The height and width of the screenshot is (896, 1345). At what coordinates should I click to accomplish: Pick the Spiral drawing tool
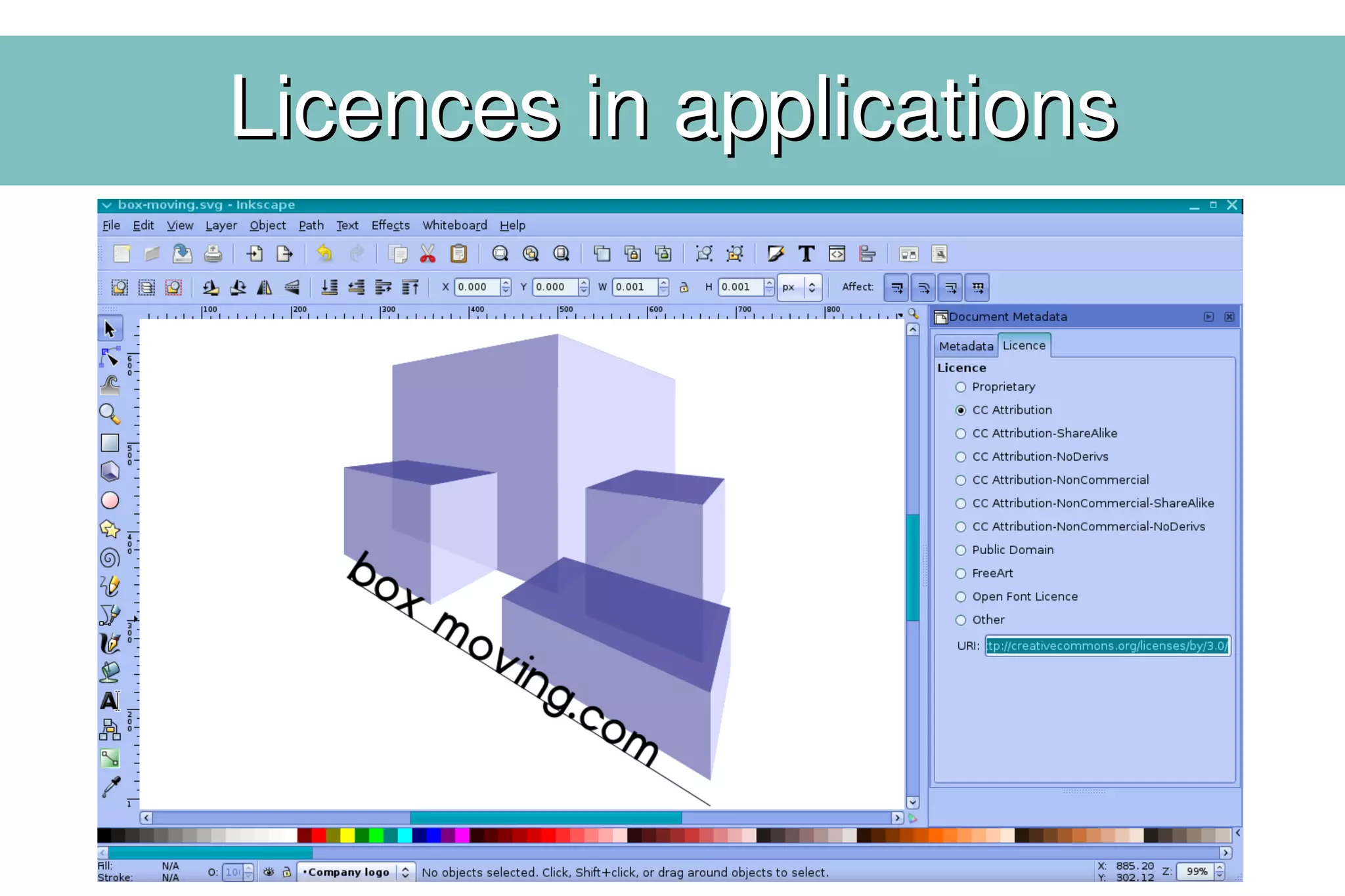click(x=110, y=558)
